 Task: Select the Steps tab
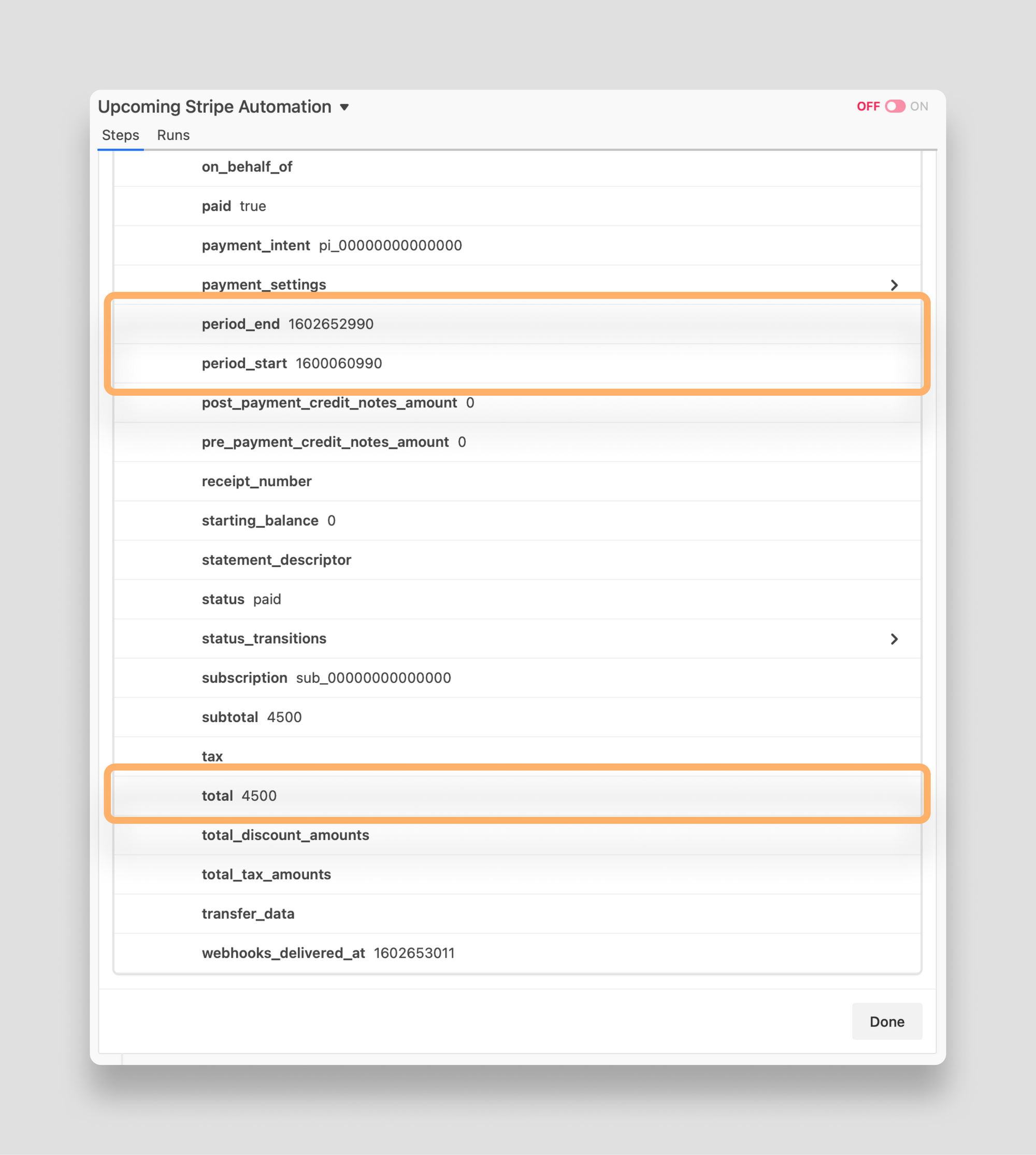[120, 136]
